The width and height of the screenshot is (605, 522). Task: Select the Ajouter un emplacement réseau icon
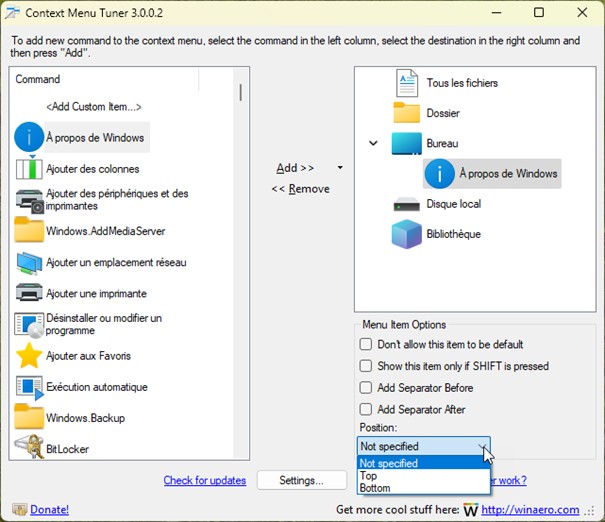[x=29, y=262]
